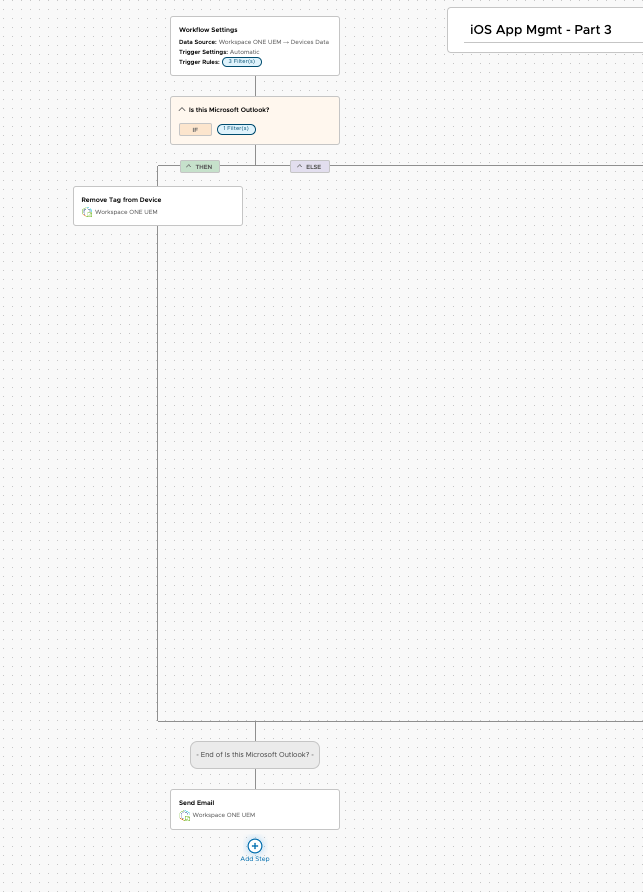
Task: Click the Workspace ONE UEM icon in the Send Email card
Action: [184, 815]
